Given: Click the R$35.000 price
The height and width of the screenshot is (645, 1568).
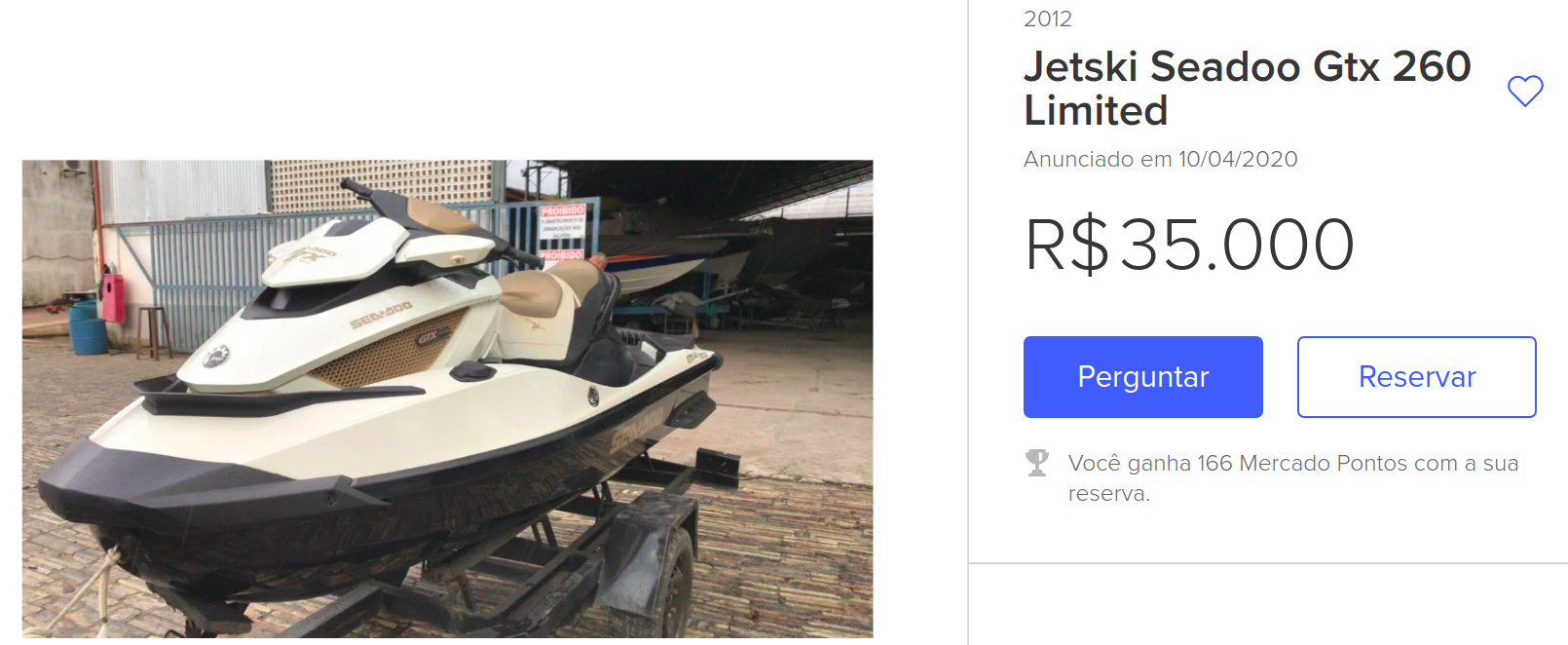Looking at the screenshot, I should 1189,245.
